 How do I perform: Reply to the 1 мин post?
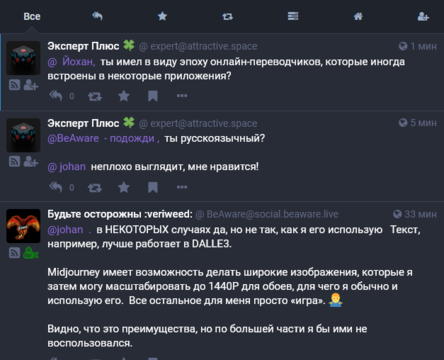point(56,96)
